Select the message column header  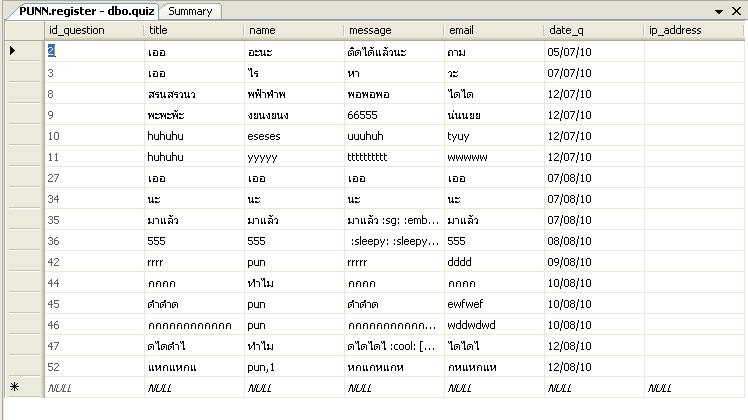point(394,31)
